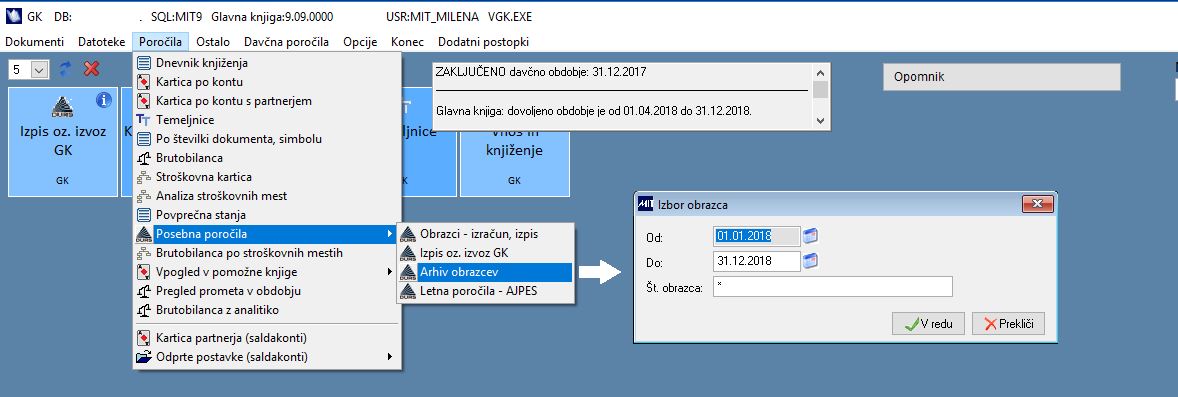Open the number 5 dropdown
The width and height of the screenshot is (1178, 397).
click(x=40, y=69)
